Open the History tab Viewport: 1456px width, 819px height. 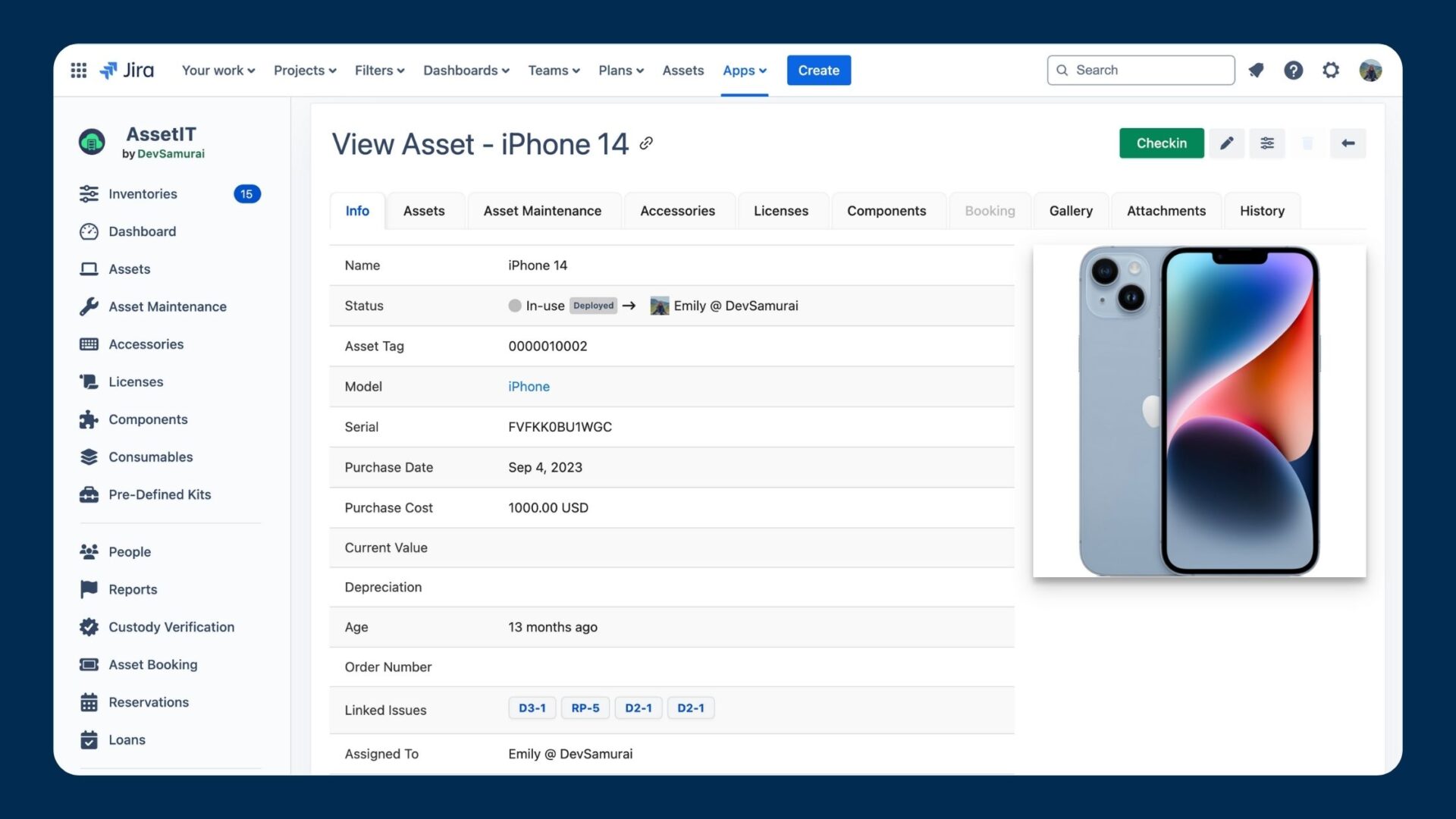(x=1262, y=211)
